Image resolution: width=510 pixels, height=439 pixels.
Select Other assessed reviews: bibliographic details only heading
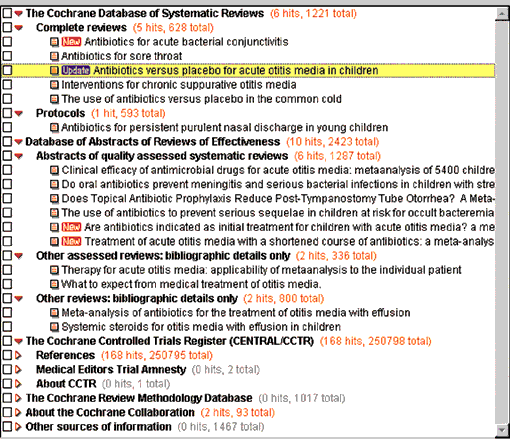(x=163, y=256)
